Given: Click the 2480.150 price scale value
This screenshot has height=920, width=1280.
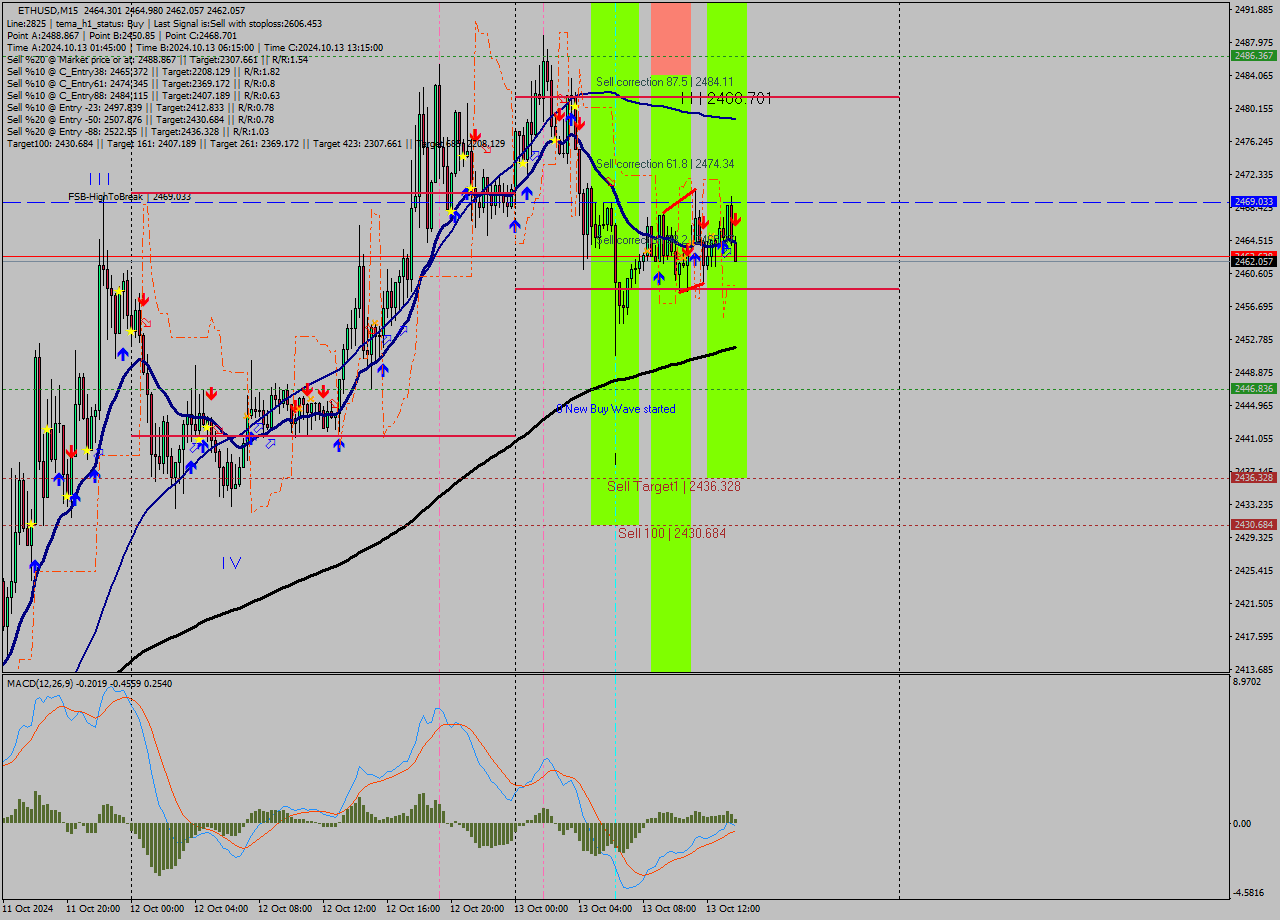Looking at the screenshot, I should point(1254,109).
